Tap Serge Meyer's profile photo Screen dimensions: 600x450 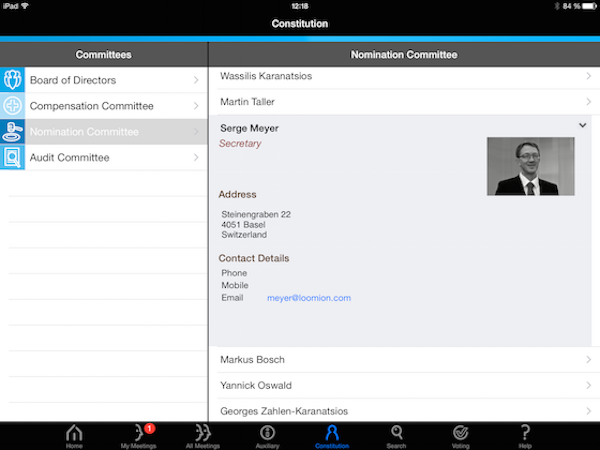click(530, 166)
